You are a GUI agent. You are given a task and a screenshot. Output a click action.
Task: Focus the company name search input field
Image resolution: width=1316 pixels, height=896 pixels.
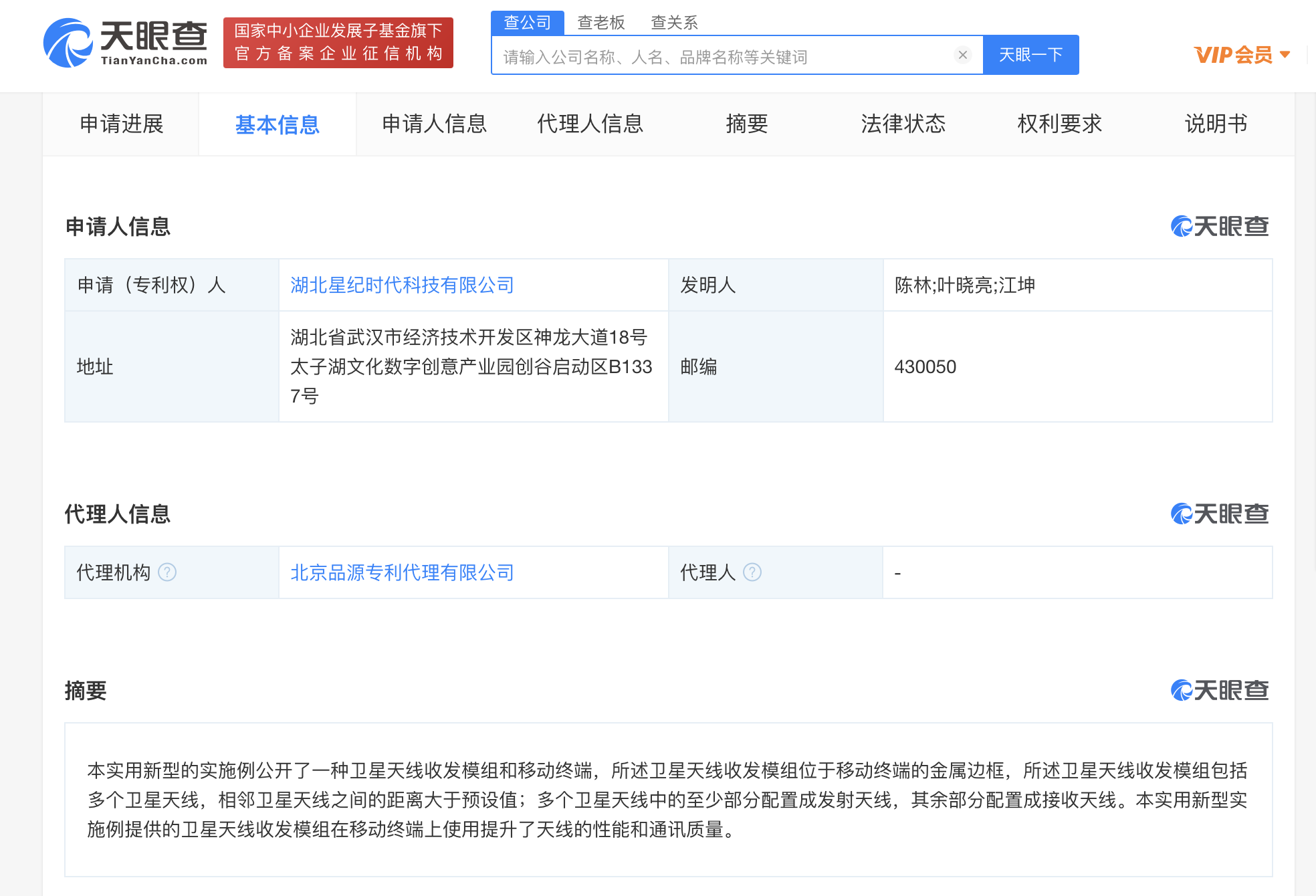coord(722,57)
